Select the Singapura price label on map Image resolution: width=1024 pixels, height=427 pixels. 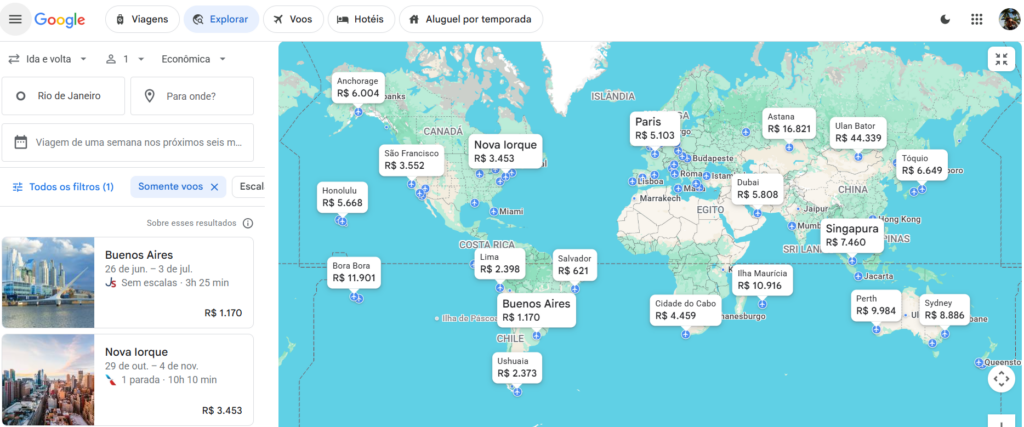[852, 236]
